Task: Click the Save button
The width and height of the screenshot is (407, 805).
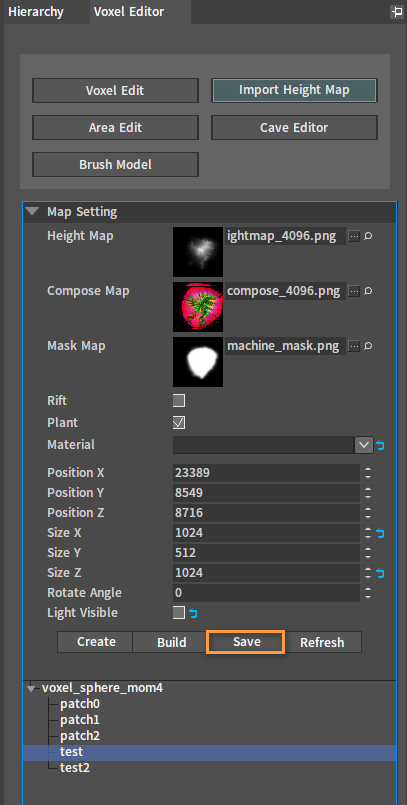Action: [246, 642]
